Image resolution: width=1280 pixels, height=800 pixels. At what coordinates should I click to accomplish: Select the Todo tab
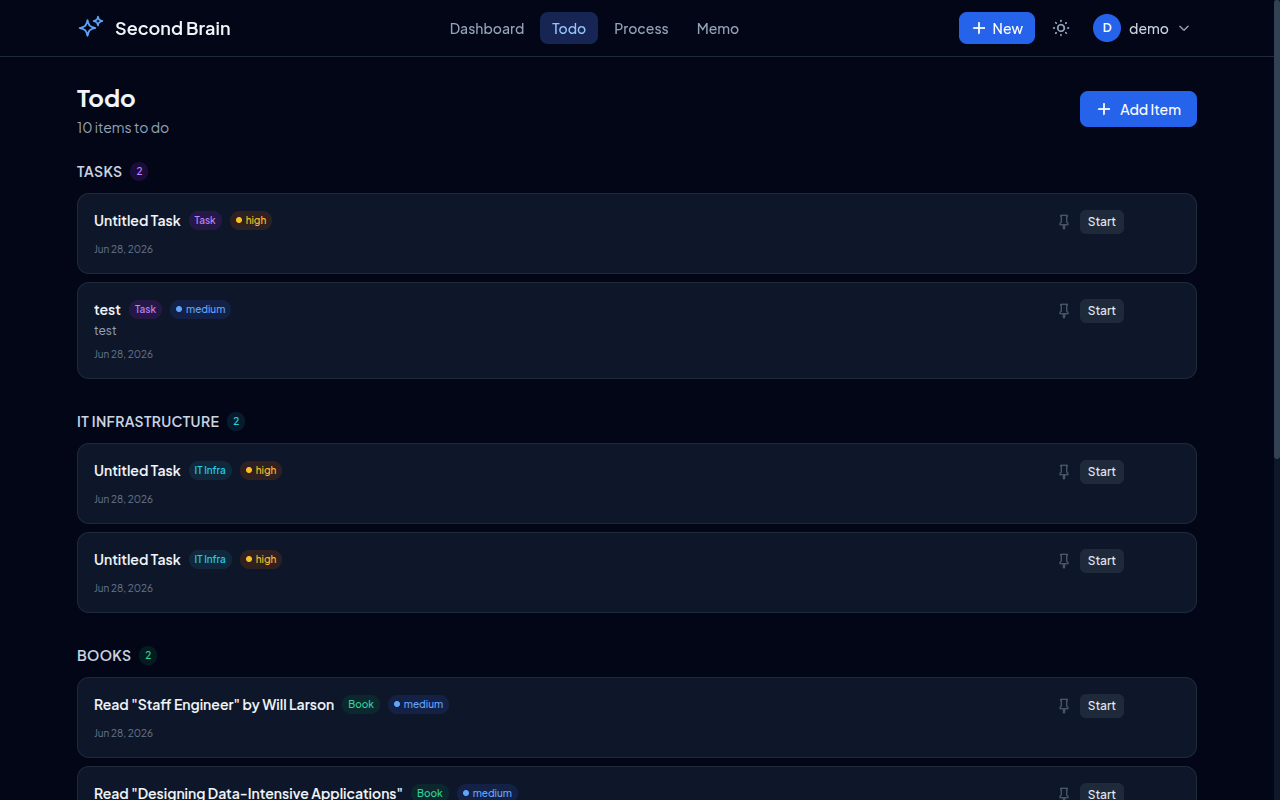(569, 28)
